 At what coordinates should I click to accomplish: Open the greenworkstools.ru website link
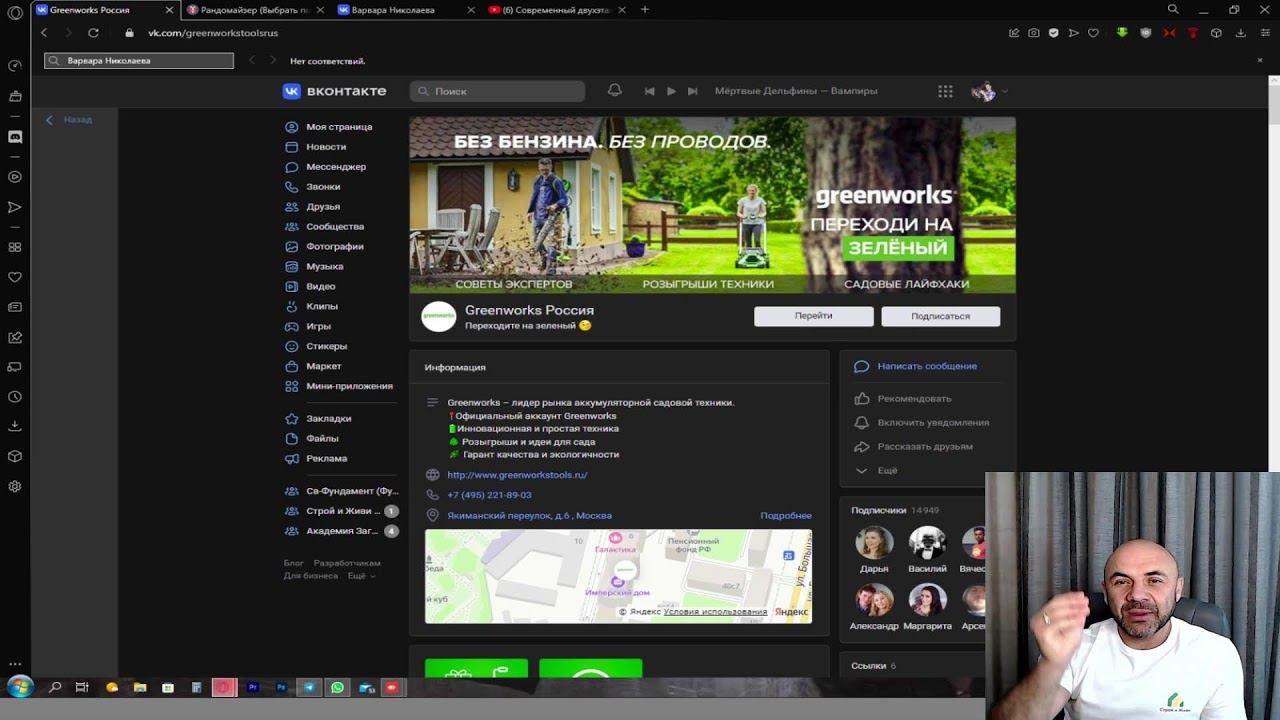tap(517, 475)
